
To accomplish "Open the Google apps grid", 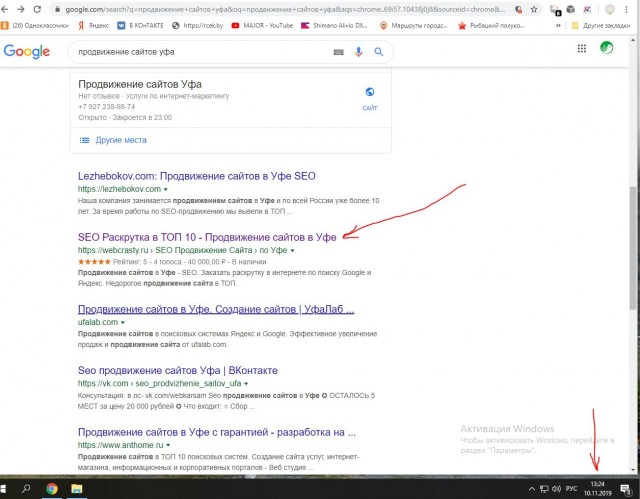I will coord(582,49).
